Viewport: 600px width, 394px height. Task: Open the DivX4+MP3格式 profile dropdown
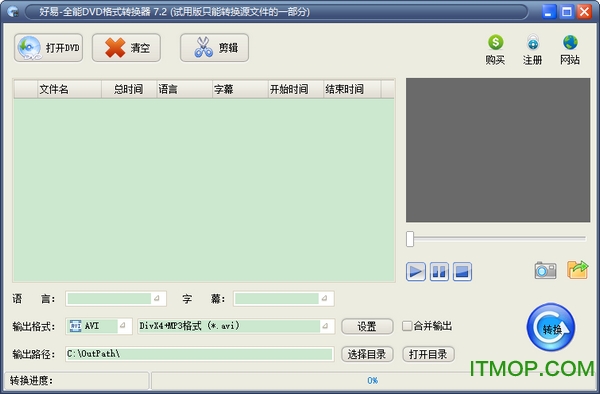(x=325, y=326)
